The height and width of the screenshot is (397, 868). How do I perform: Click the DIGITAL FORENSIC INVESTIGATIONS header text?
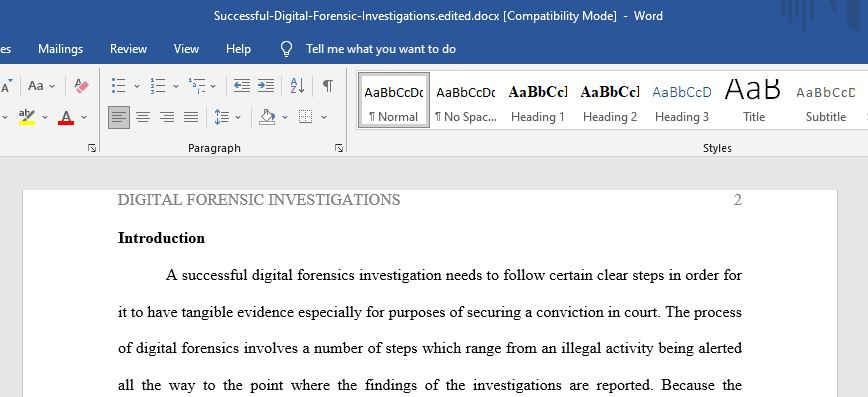tap(259, 200)
